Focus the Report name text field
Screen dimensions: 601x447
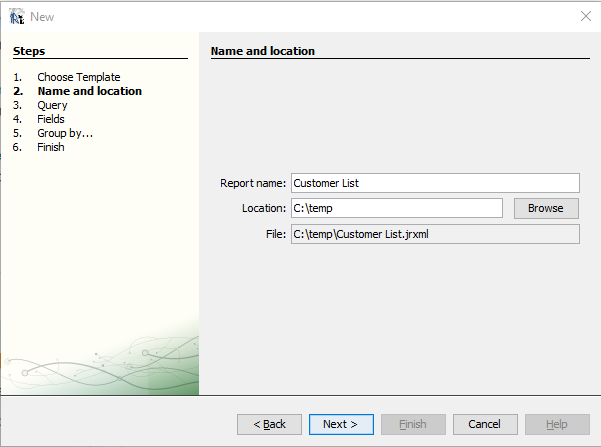435,183
